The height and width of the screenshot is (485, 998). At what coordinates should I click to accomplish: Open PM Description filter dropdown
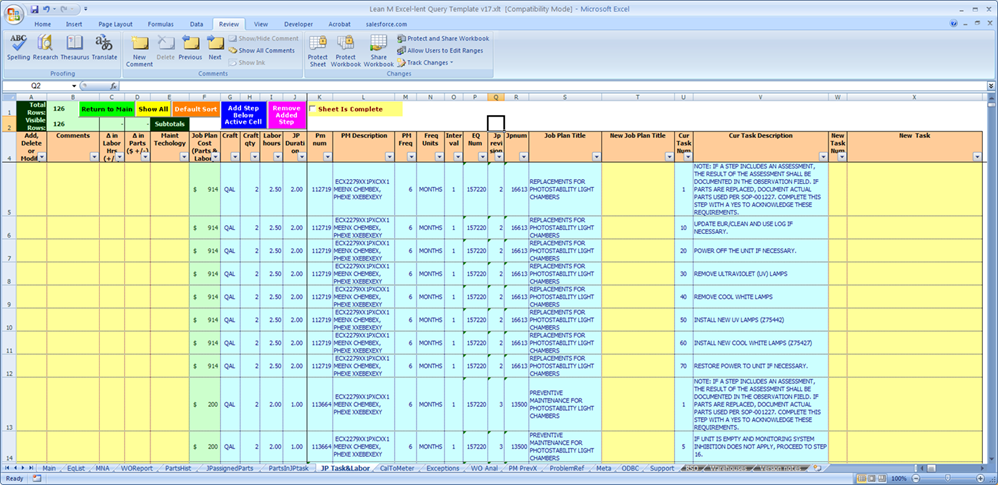pyautogui.click(x=388, y=157)
